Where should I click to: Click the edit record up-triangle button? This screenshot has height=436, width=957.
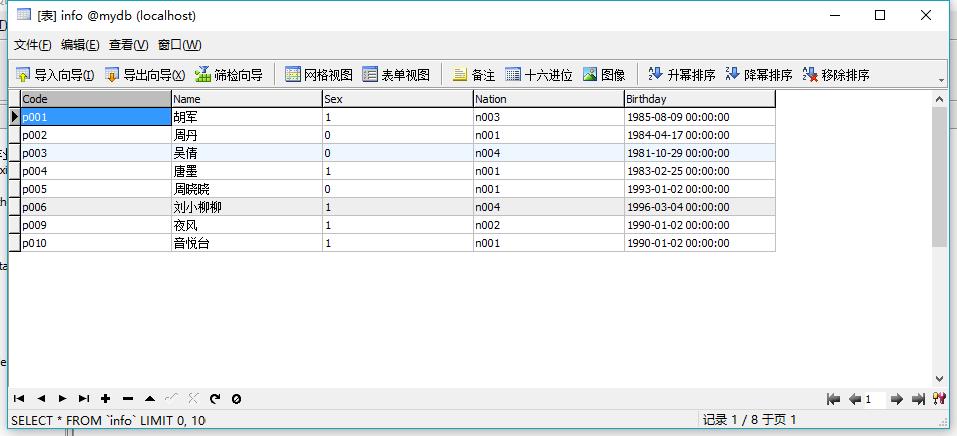pos(150,399)
